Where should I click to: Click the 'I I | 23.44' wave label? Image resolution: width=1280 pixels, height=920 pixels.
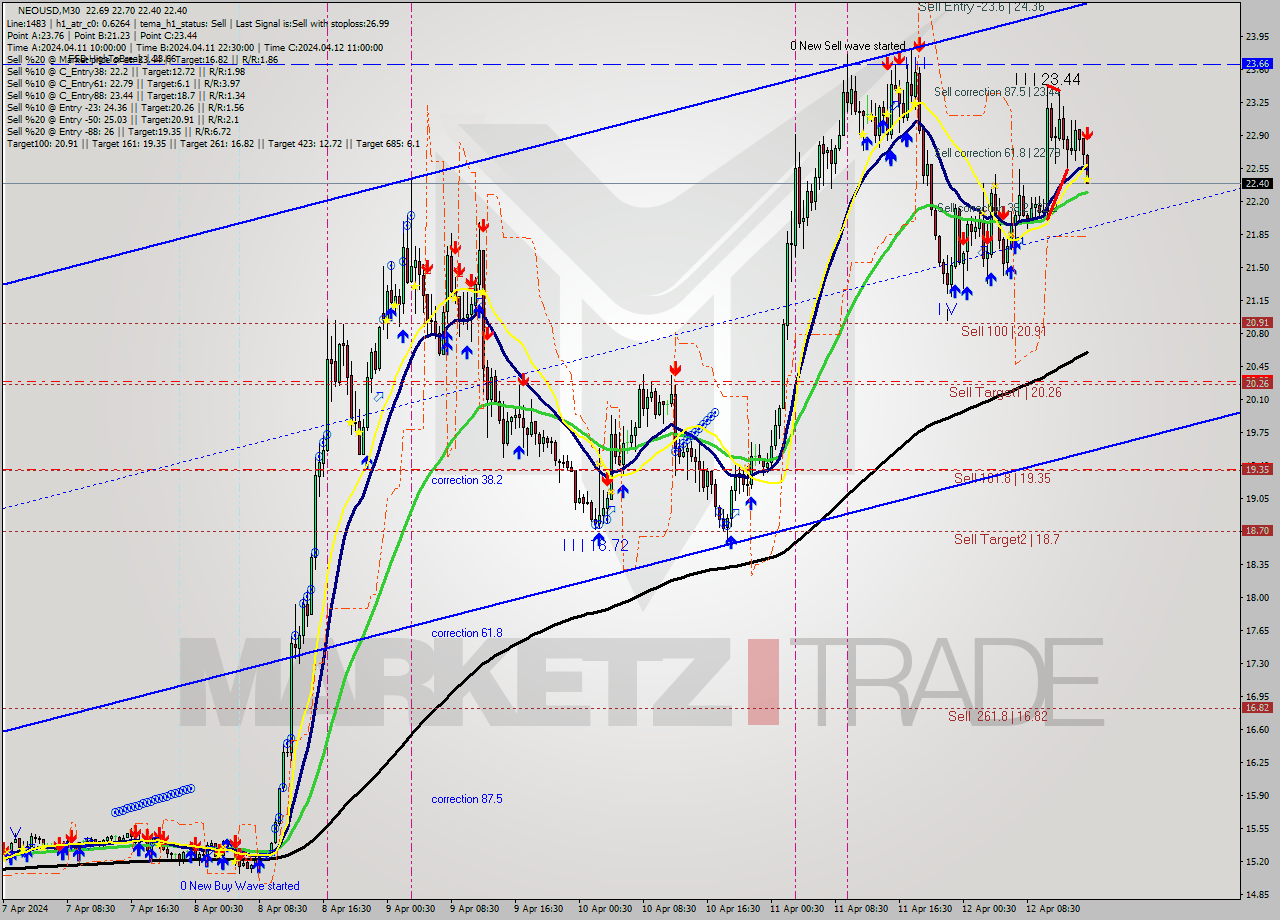coord(1047,79)
